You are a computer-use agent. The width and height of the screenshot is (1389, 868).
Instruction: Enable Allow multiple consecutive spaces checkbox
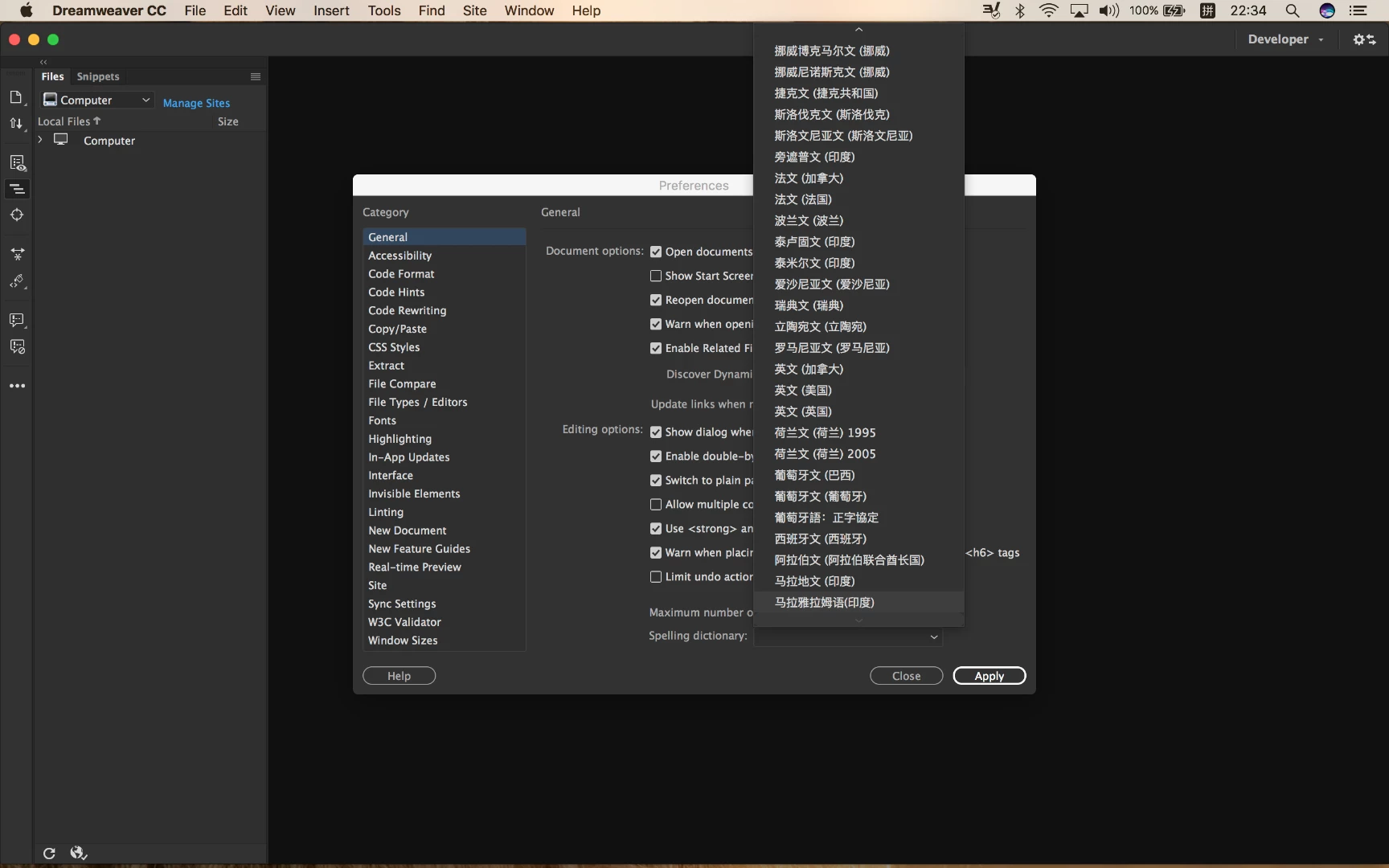point(656,505)
